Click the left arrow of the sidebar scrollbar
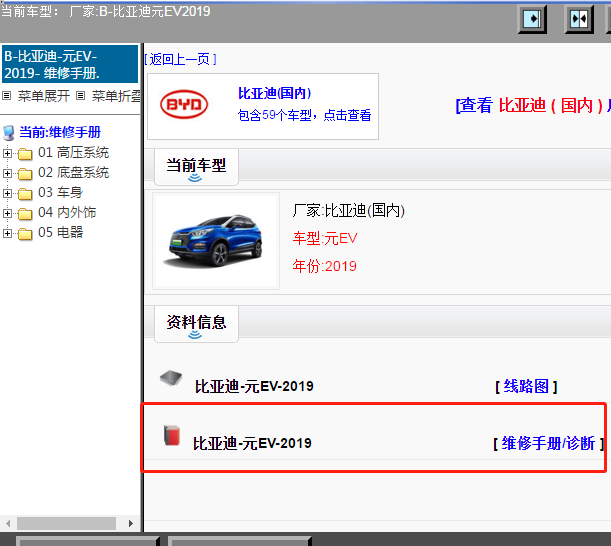 pyautogui.click(x=8, y=523)
